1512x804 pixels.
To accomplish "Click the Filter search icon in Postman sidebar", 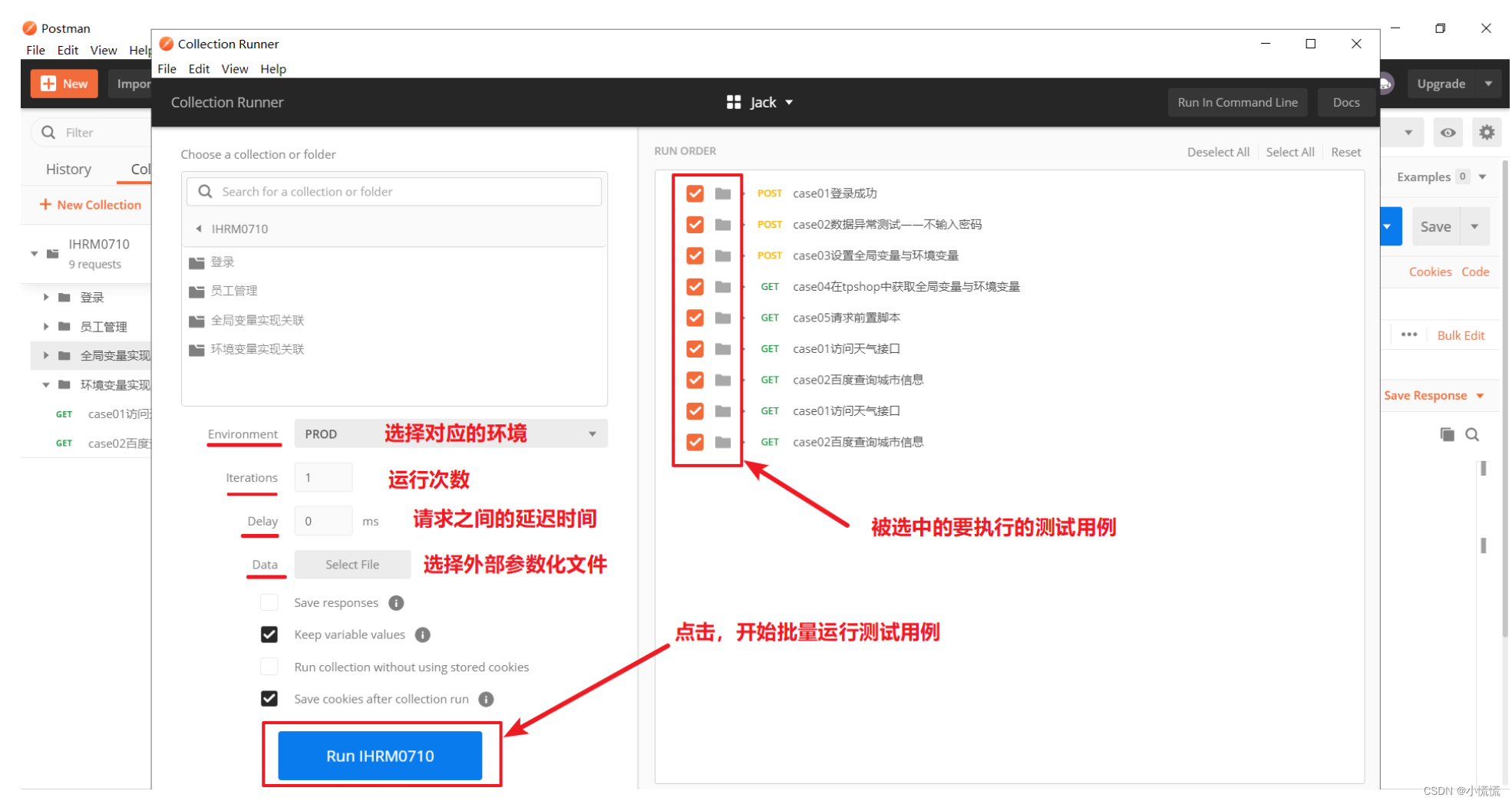I will pyautogui.click(x=48, y=132).
